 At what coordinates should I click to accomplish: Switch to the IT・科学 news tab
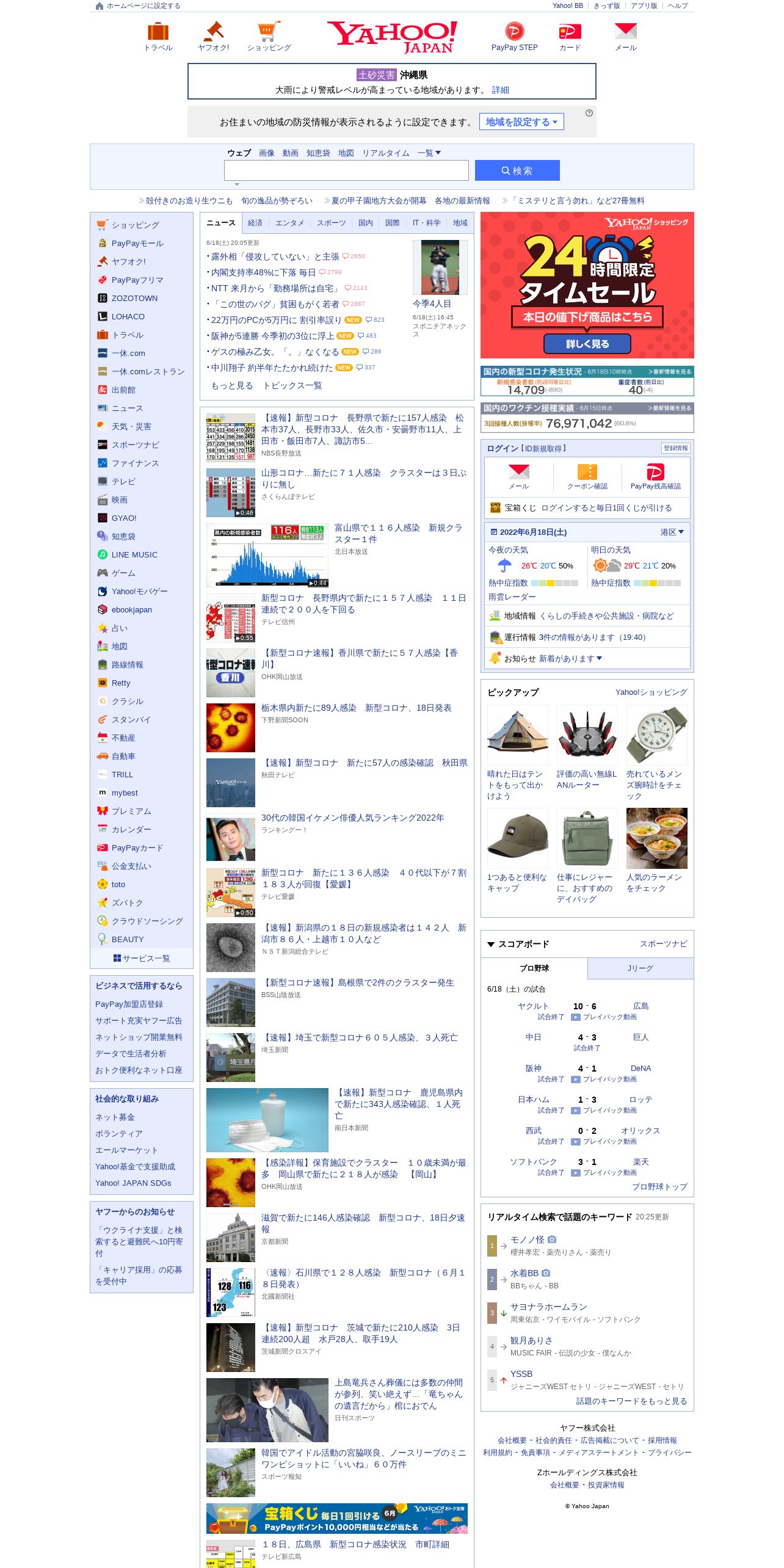tap(426, 223)
